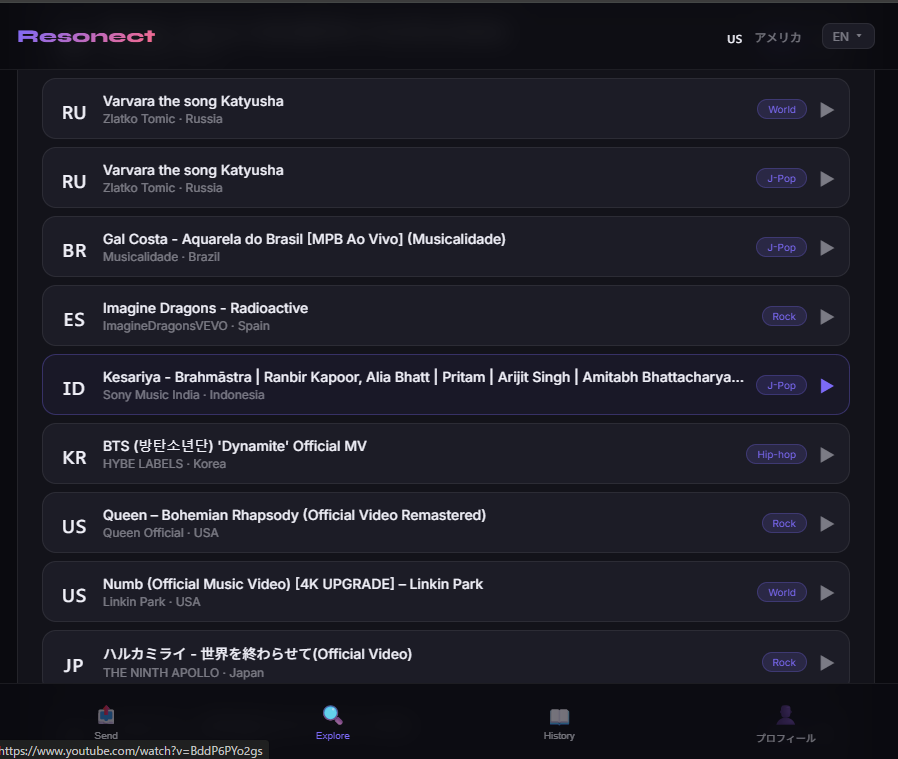Play BTS Dynamite Official MV
This screenshot has height=759, width=898.
[x=826, y=455]
